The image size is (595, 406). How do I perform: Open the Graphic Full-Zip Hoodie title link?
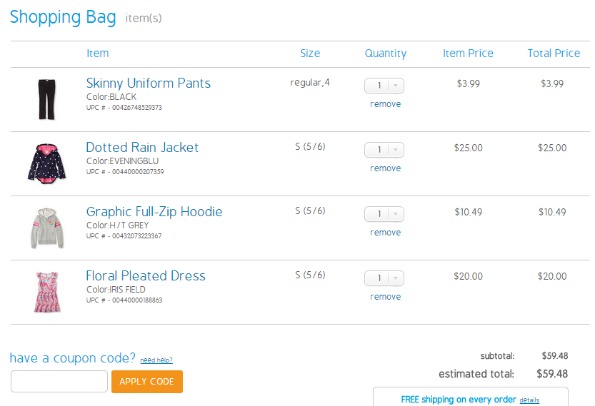(154, 212)
